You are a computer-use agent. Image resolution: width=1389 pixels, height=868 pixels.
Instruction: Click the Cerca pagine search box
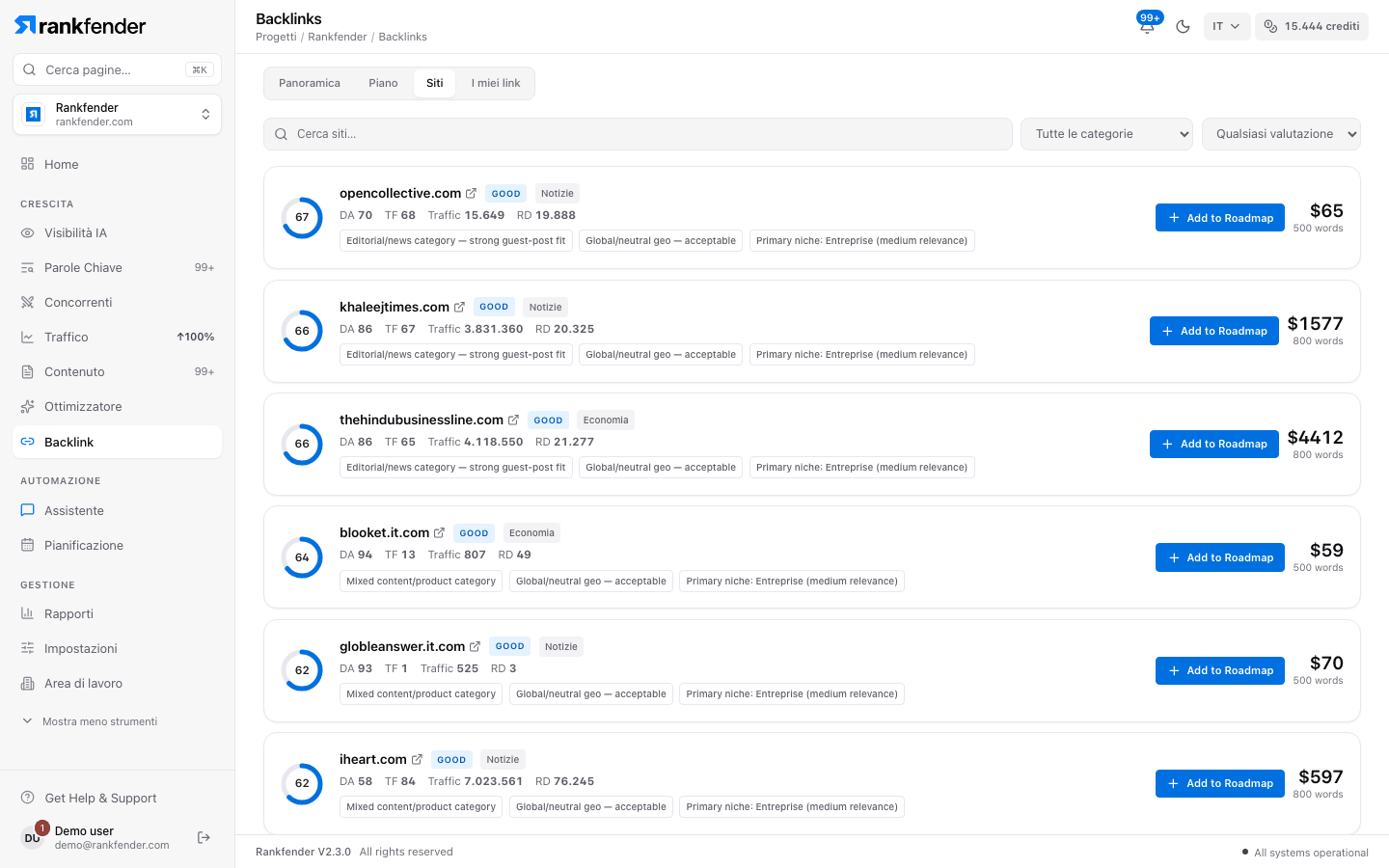(117, 69)
